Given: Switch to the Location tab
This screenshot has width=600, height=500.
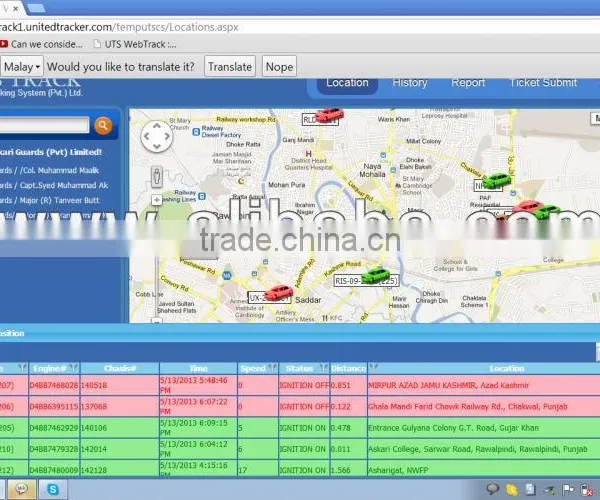Looking at the screenshot, I should coord(347,83).
